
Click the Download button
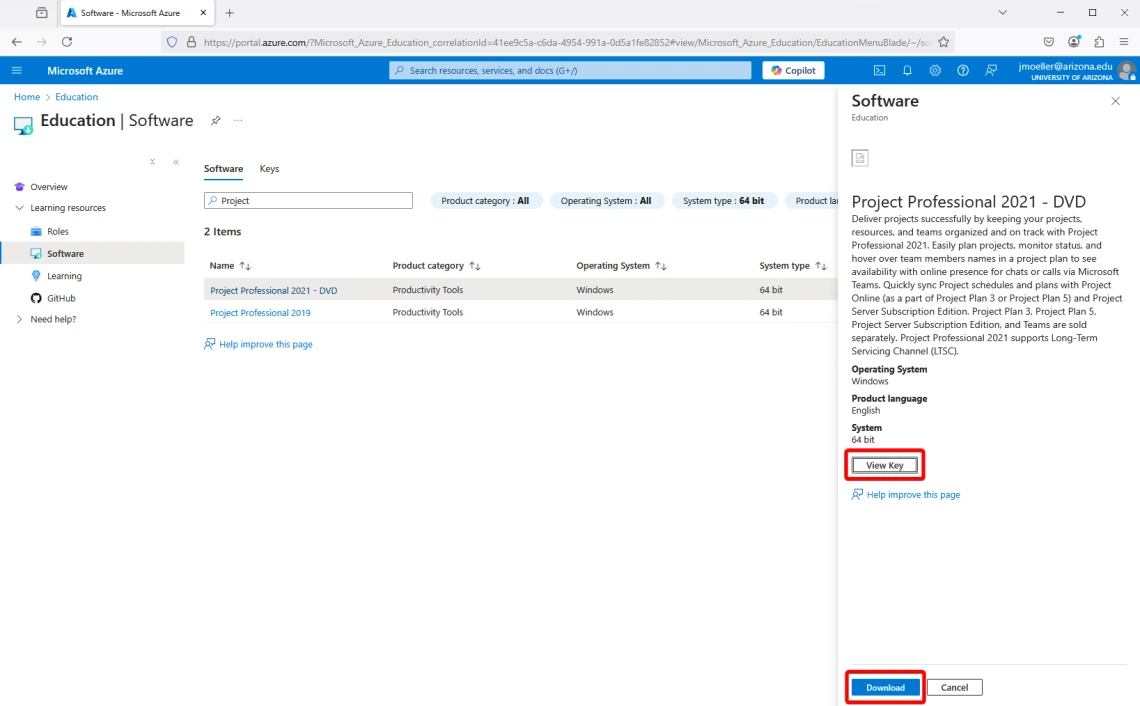point(885,688)
